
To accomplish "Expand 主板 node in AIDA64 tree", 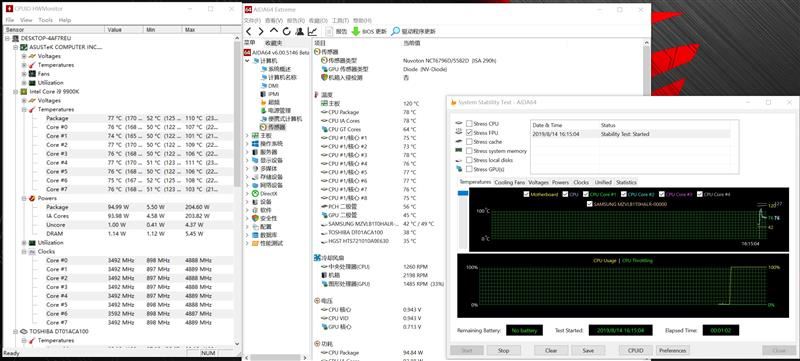I will (x=247, y=136).
